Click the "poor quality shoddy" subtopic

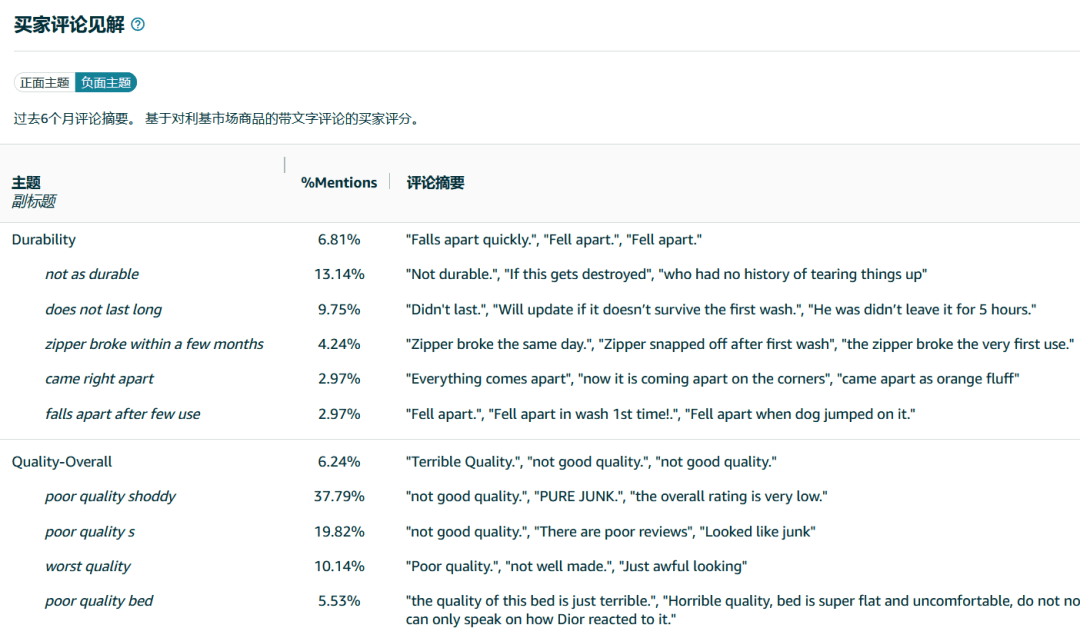click(x=110, y=496)
